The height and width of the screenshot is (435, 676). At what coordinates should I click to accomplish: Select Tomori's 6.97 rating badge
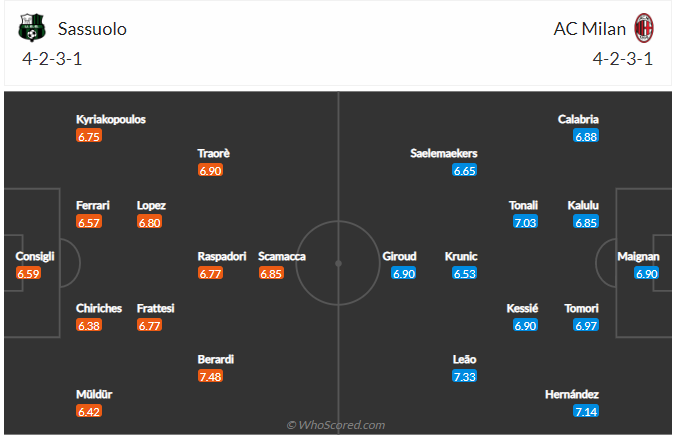pyautogui.click(x=586, y=325)
